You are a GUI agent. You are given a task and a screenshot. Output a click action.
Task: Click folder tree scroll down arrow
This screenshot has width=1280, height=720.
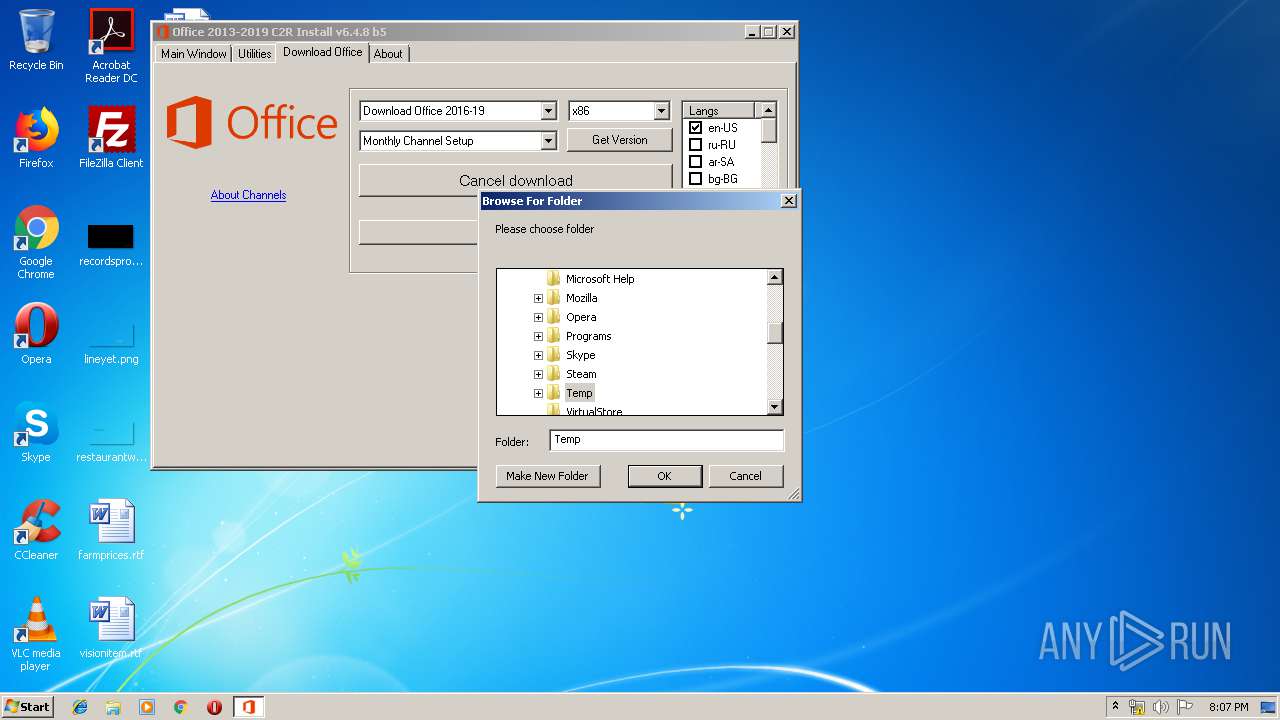(774, 407)
